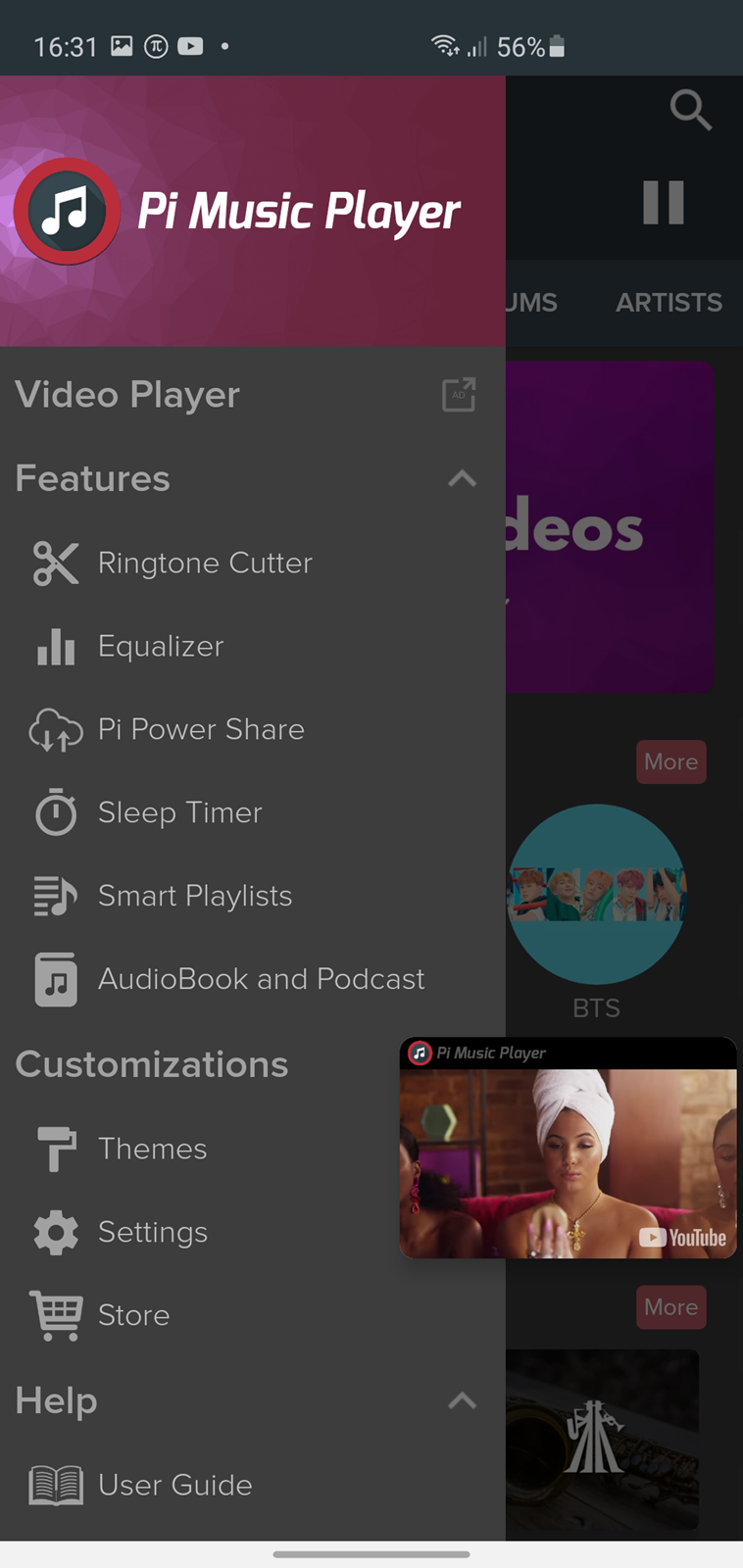
Task: Tap the YouTube notification icon in status bar
Action: (190, 46)
